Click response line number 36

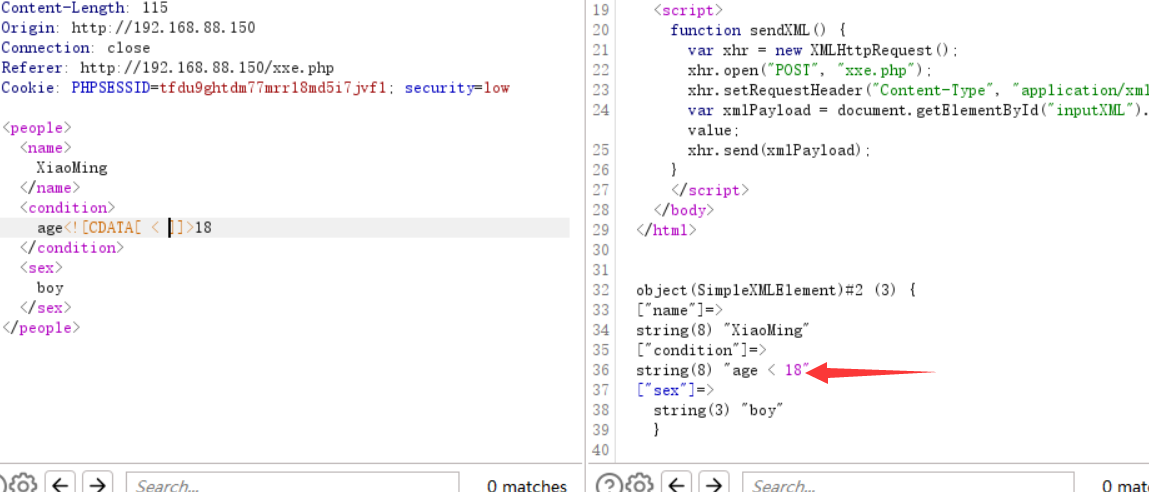click(x=600, y=370)
